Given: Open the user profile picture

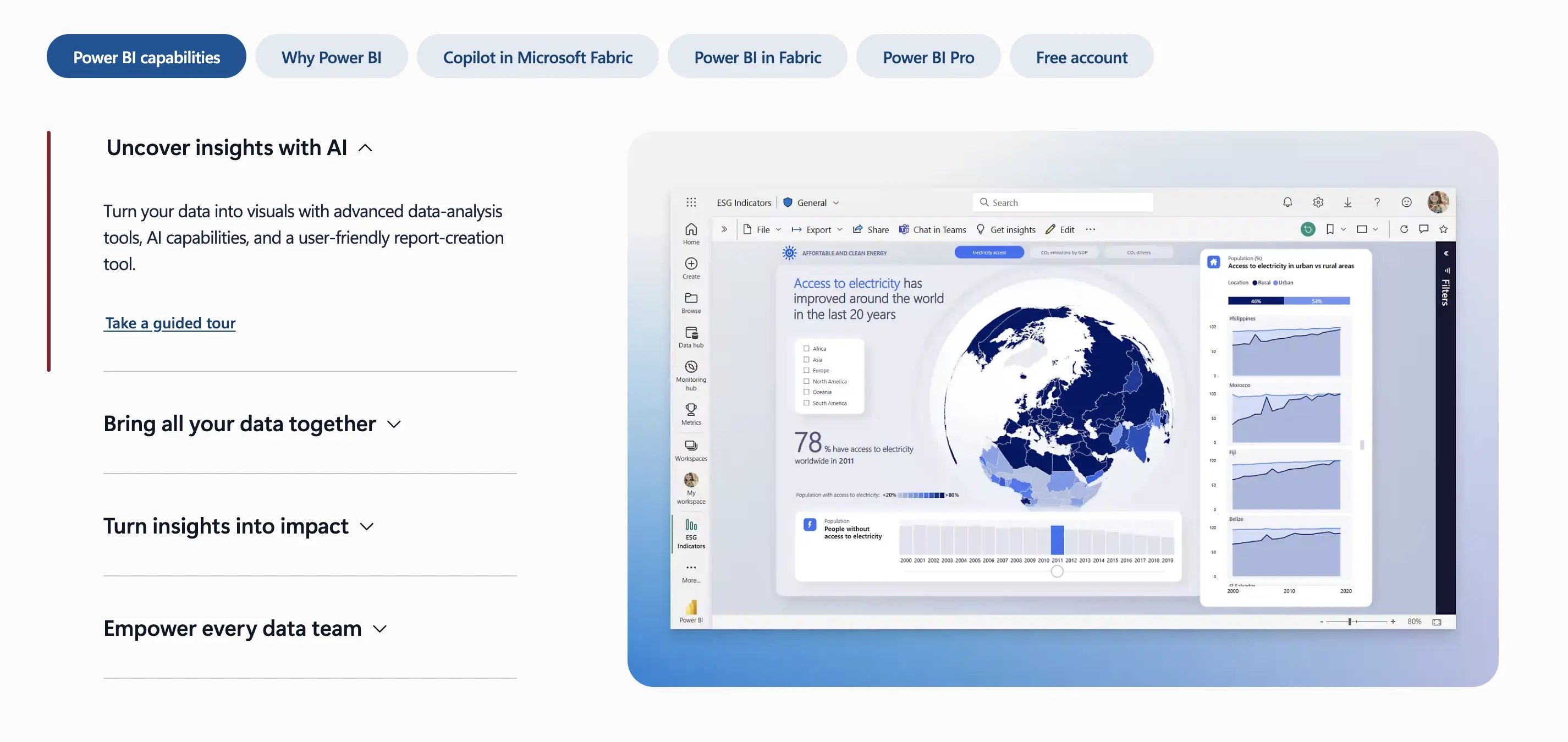Looking at the screenshot, I should coord(1438,202).
